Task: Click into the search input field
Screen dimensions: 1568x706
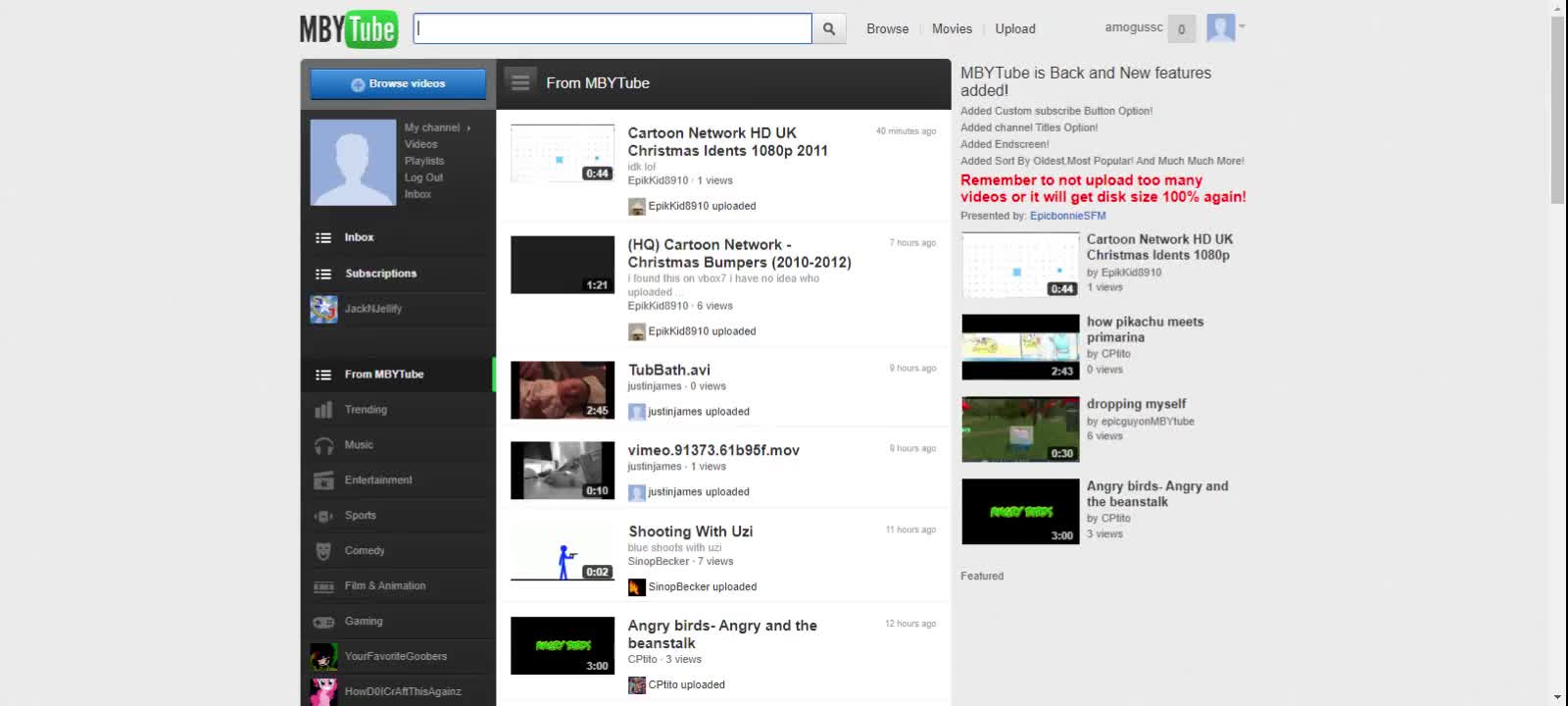Action: 612,28
